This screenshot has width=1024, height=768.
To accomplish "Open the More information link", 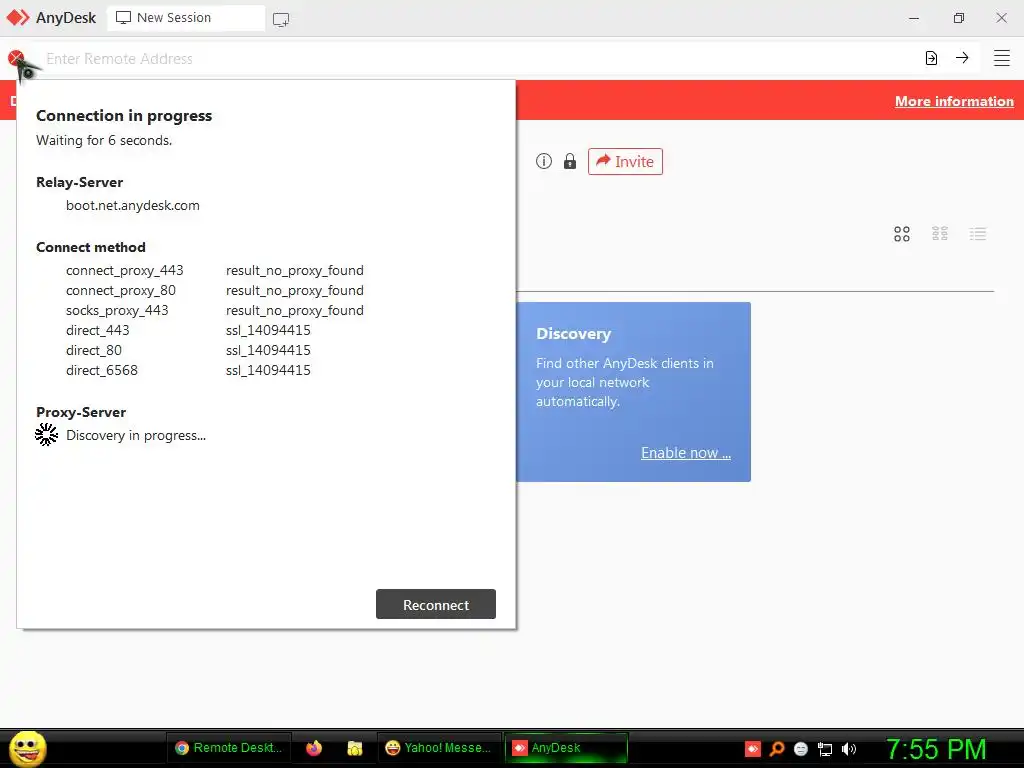I will (954, 101).
